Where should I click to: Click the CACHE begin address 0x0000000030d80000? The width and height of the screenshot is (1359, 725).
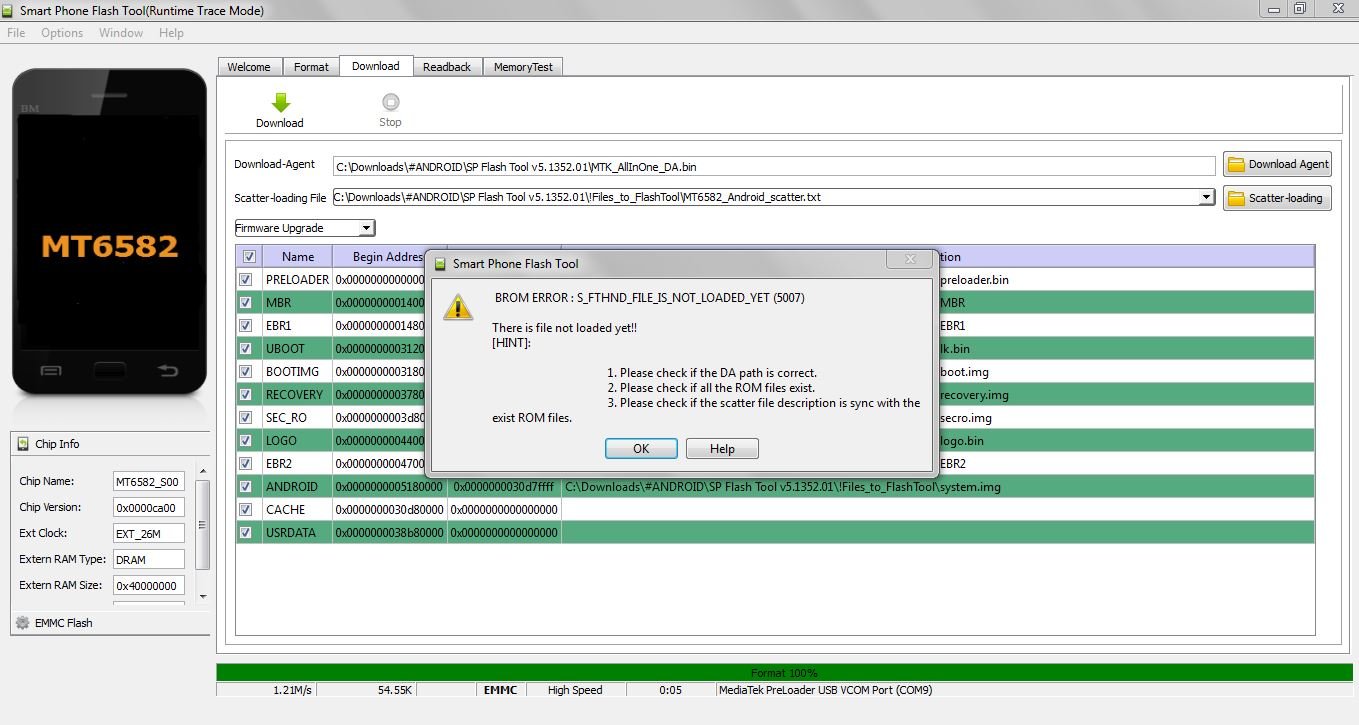coord(389,510)
